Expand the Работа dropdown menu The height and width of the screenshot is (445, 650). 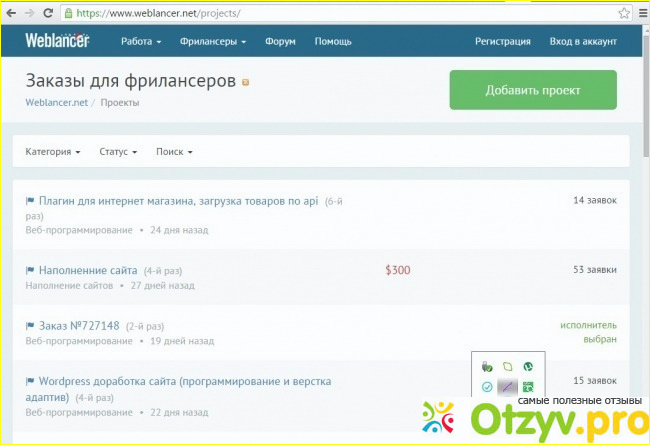(141, 42)
